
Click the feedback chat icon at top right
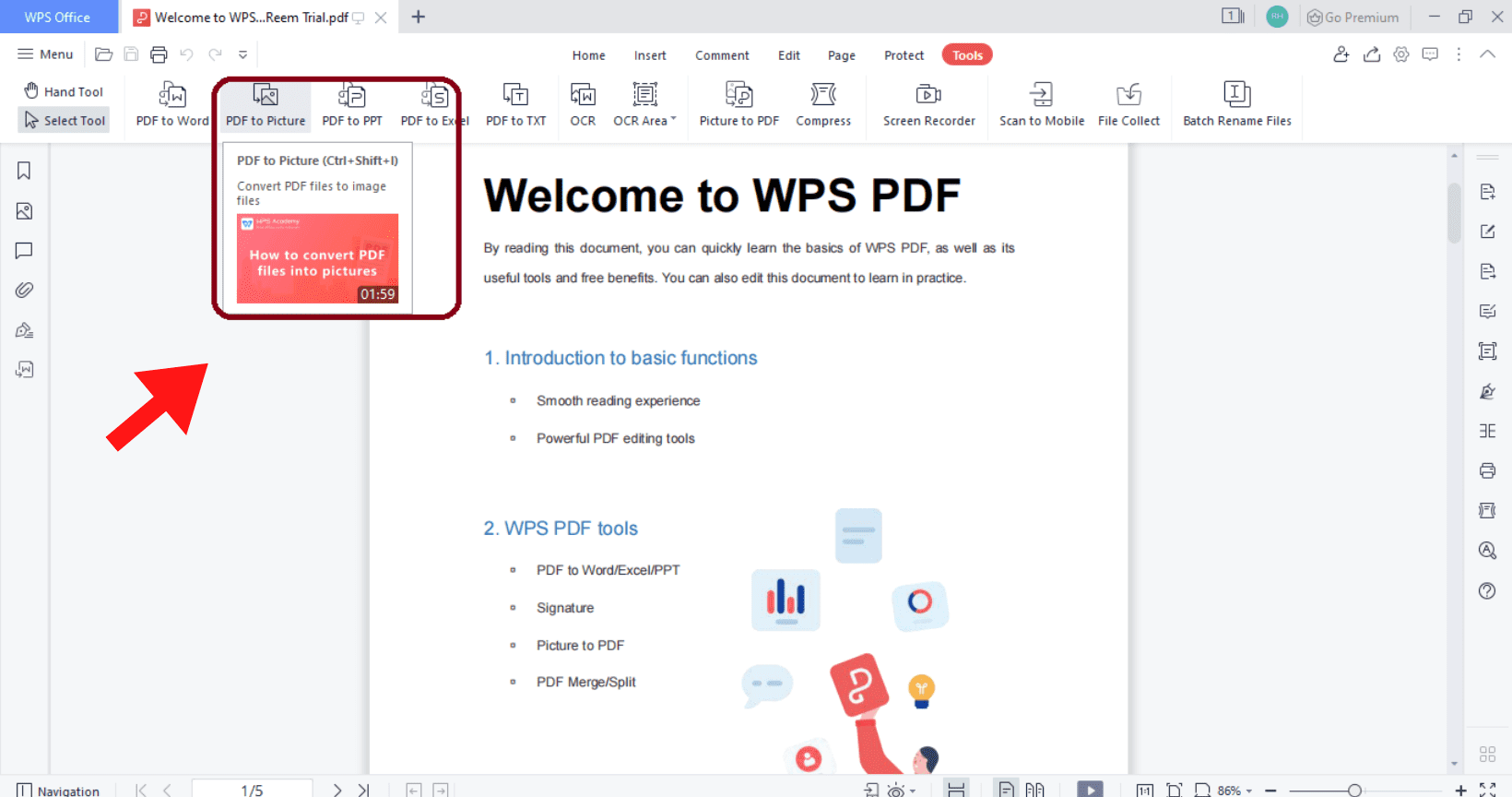click(x=1430, y=54)
